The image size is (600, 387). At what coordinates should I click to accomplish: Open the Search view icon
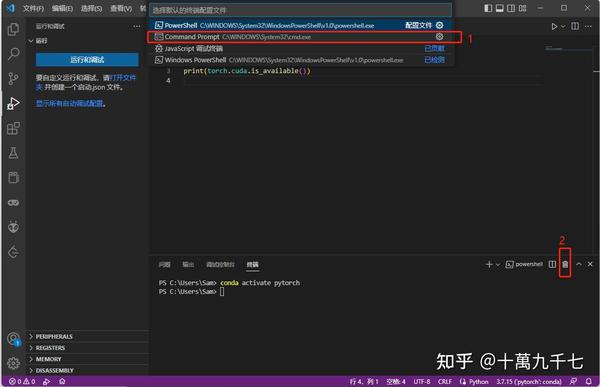tap(13, 54)
